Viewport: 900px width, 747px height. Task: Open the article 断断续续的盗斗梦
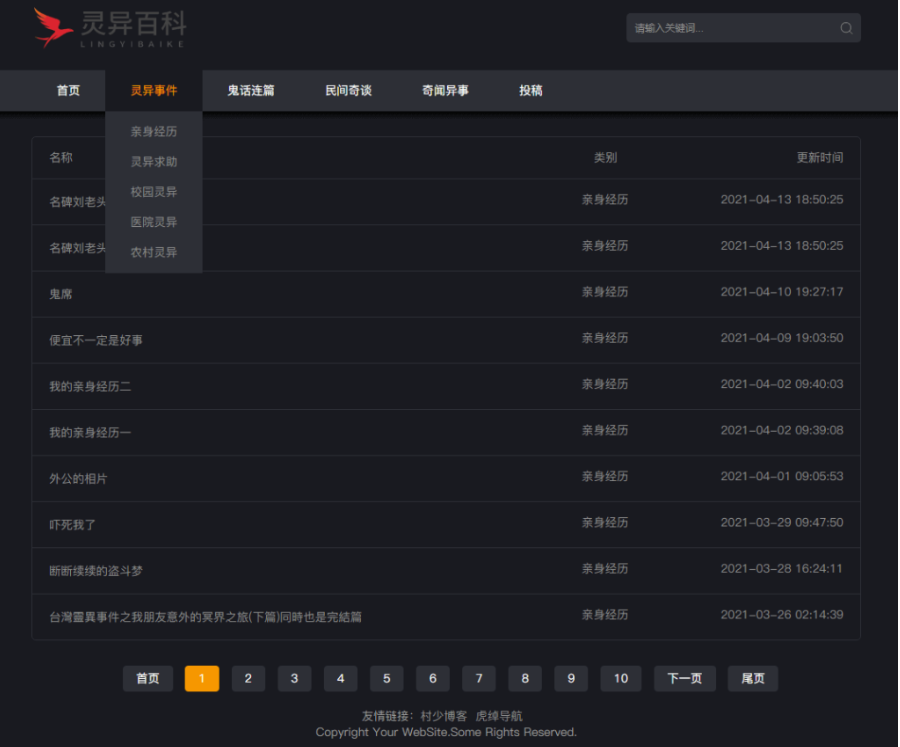click(x=96, y=571)
